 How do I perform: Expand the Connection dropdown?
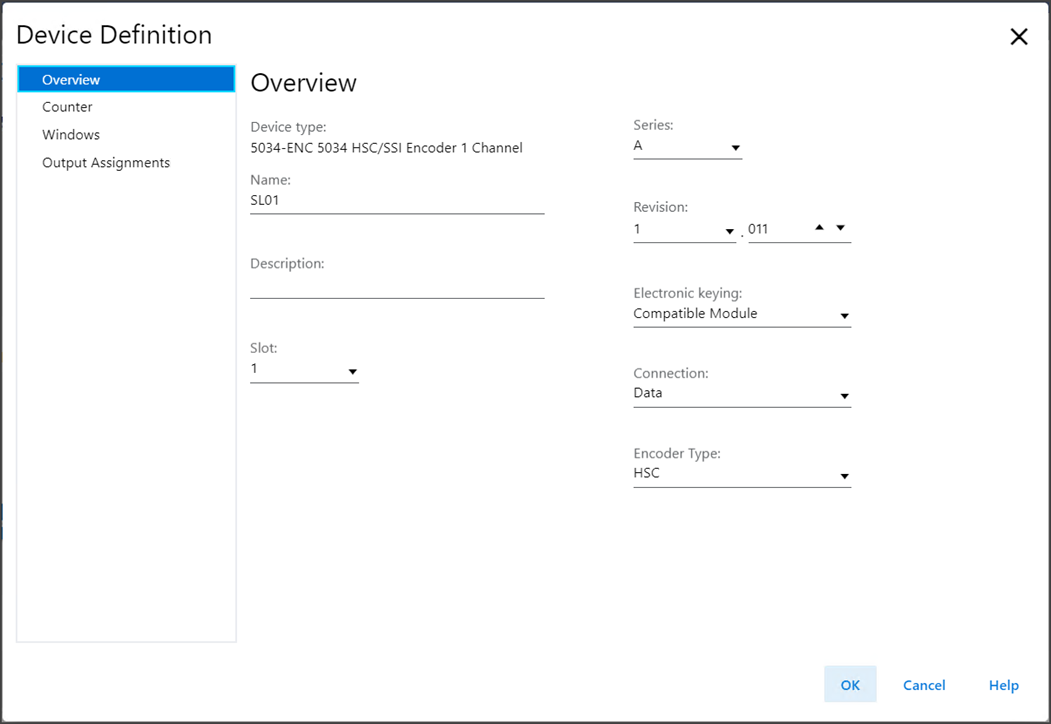pos(741,395)
